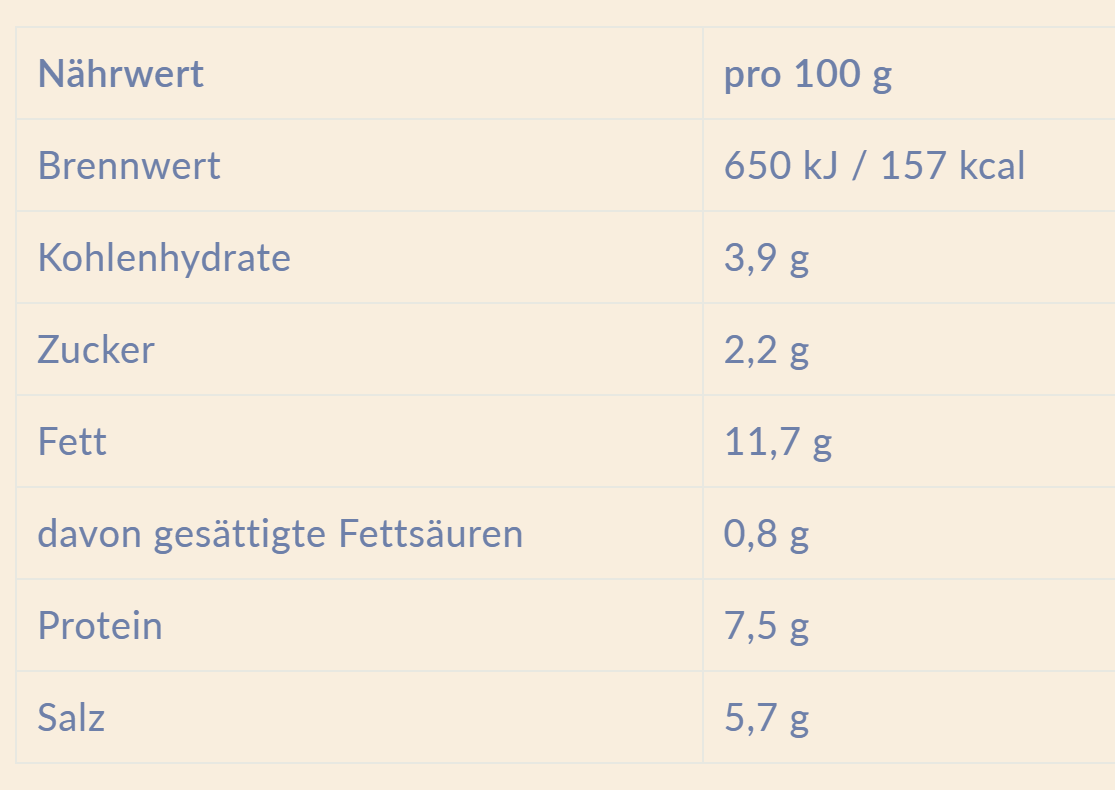Click the 7,5 g protein value
Screen dimensions: 1115x790
(x=766, y=626)
